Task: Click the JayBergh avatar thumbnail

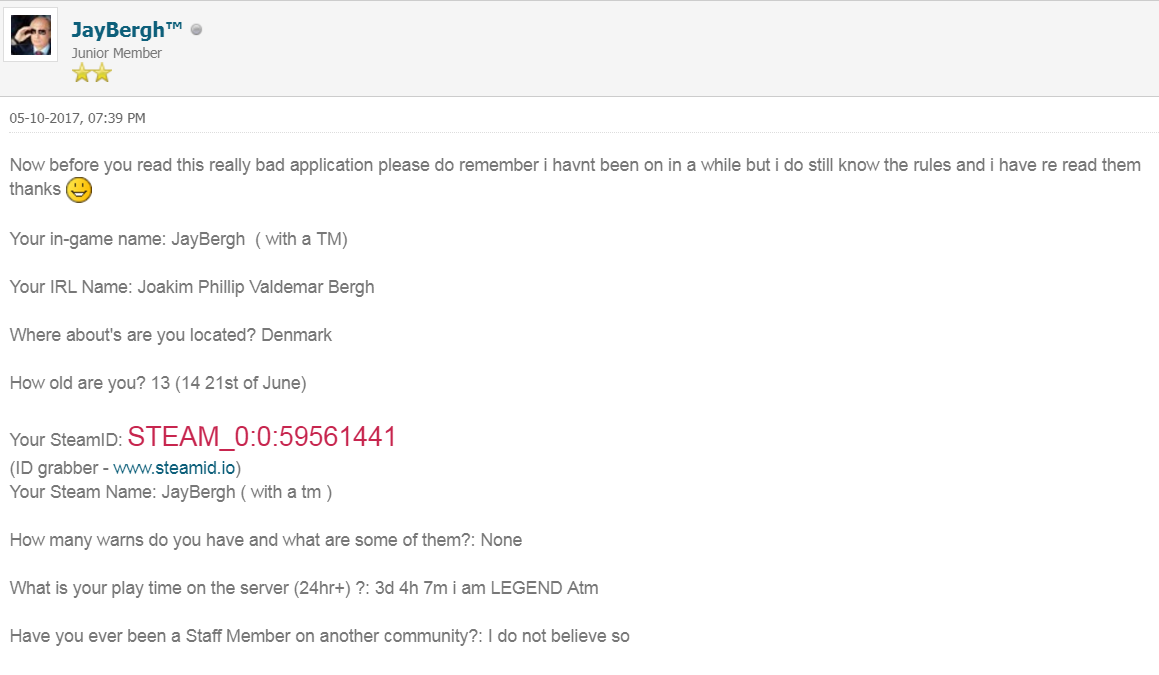Action: click(31, 35)
